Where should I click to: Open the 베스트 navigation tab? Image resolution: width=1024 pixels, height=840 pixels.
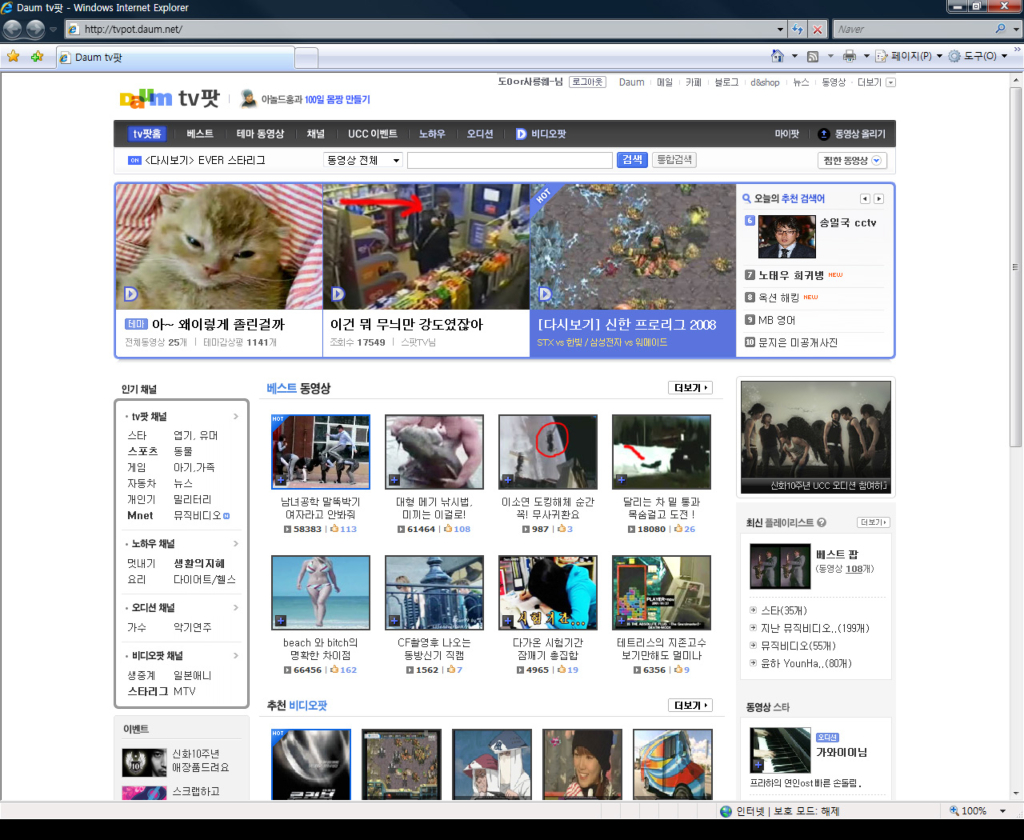200,134
